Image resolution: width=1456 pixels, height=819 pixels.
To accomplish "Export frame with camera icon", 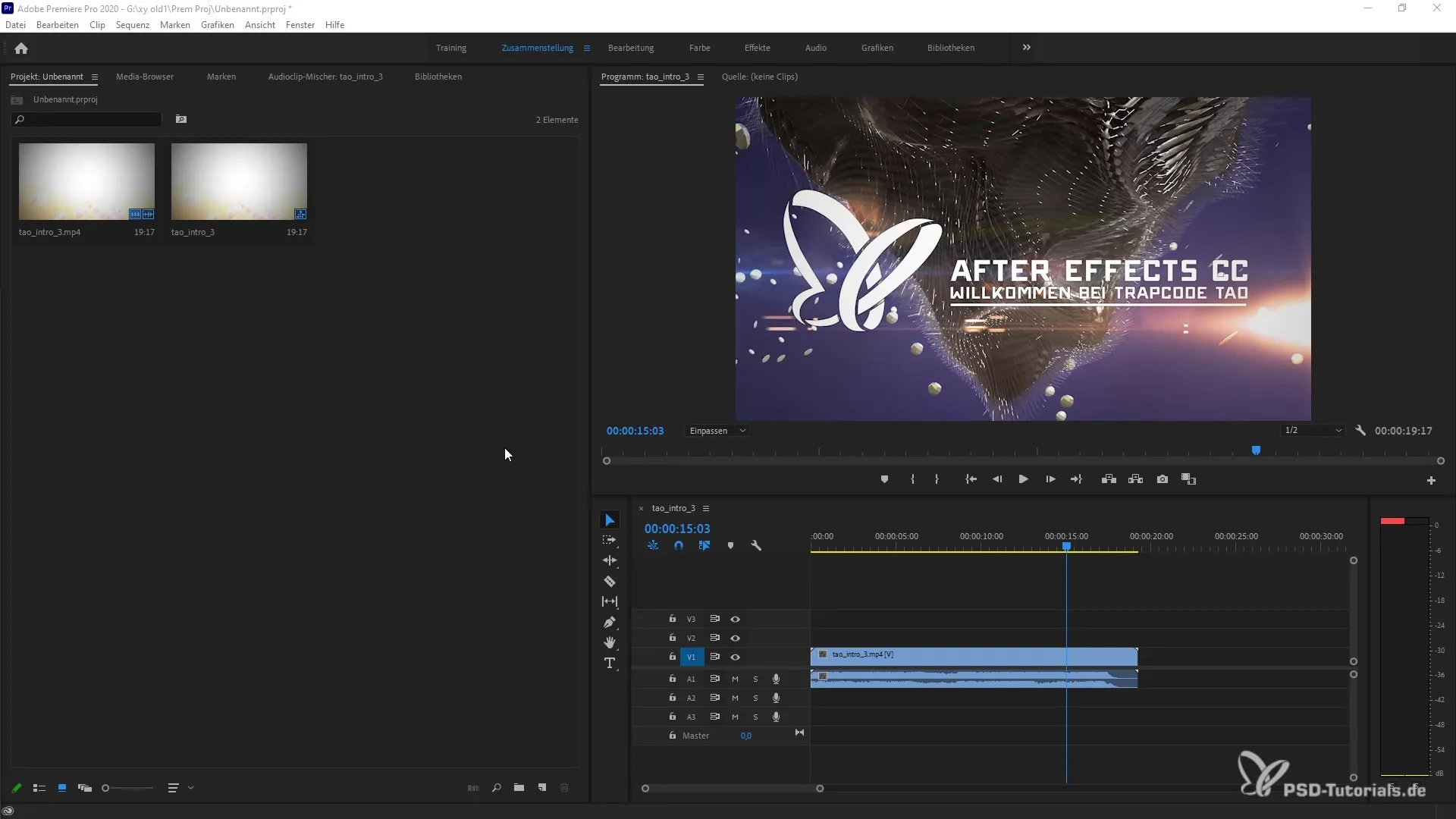I will pyautogui.click(x=1163, y=479).
